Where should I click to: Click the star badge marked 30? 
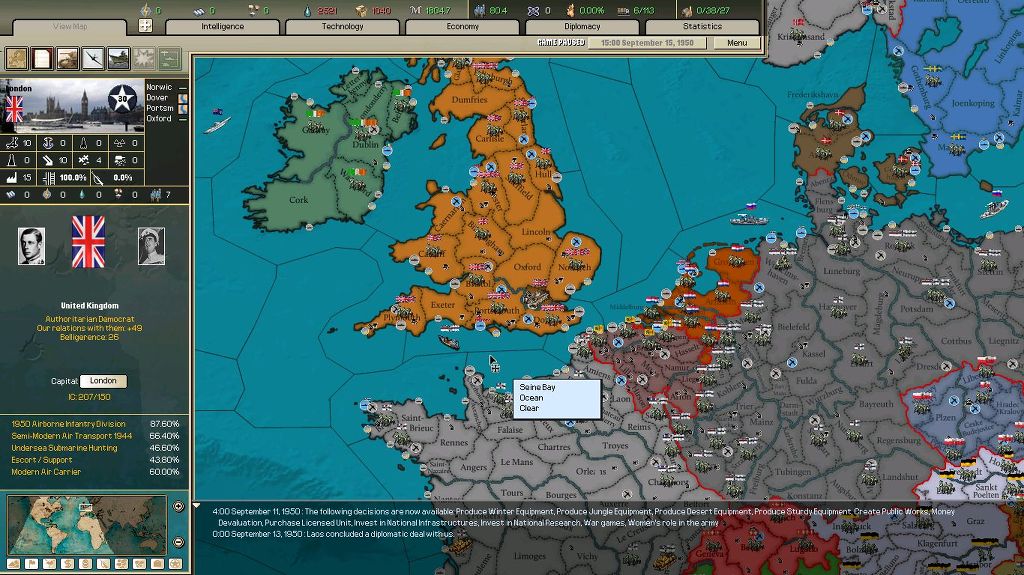coord(122,99)
